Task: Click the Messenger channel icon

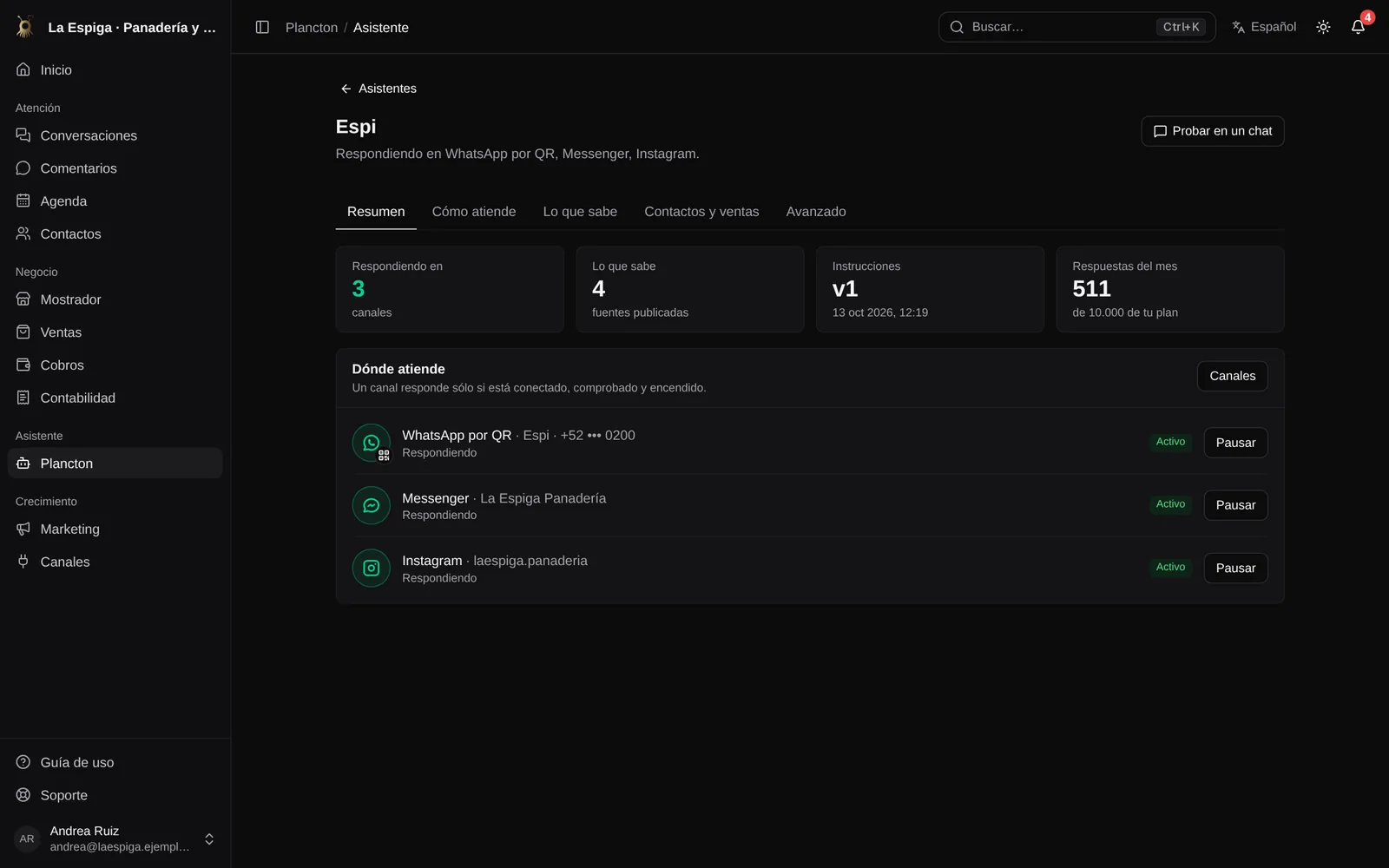Action: (372, 505)
